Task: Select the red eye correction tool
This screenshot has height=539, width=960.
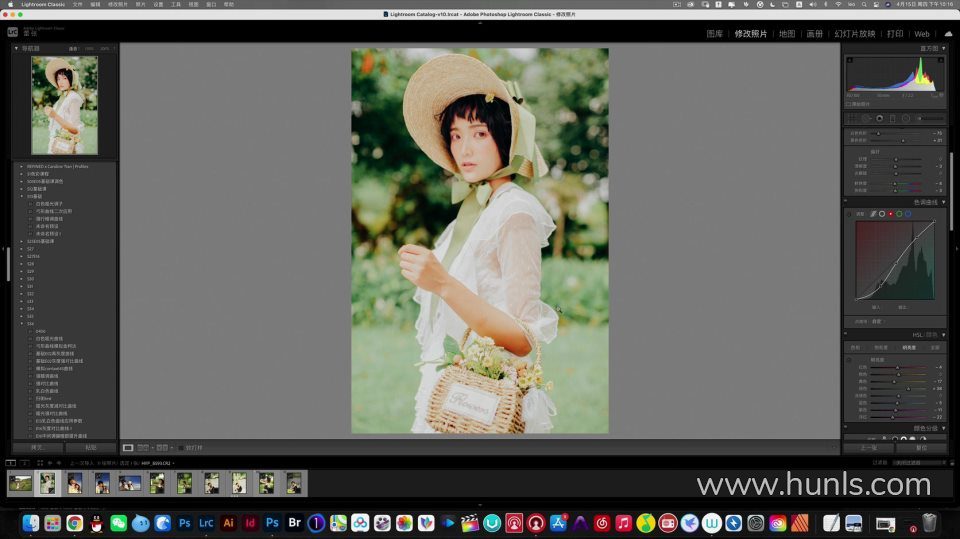Action: (x=879, y=118)
